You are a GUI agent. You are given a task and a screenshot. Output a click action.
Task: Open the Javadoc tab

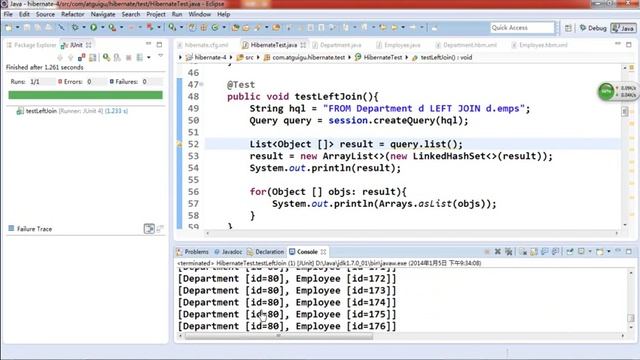228,252
